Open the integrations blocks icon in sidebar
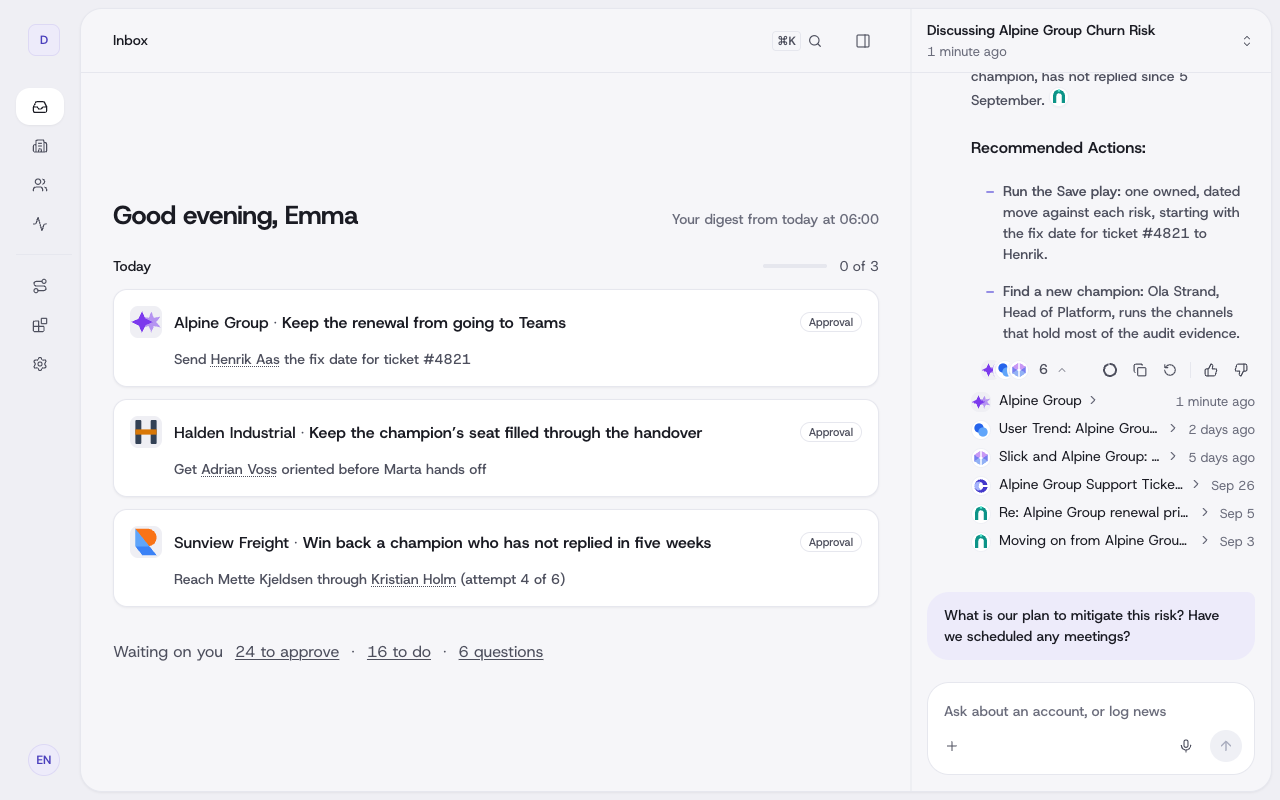Screen dimensions: 1280x800 40,325
